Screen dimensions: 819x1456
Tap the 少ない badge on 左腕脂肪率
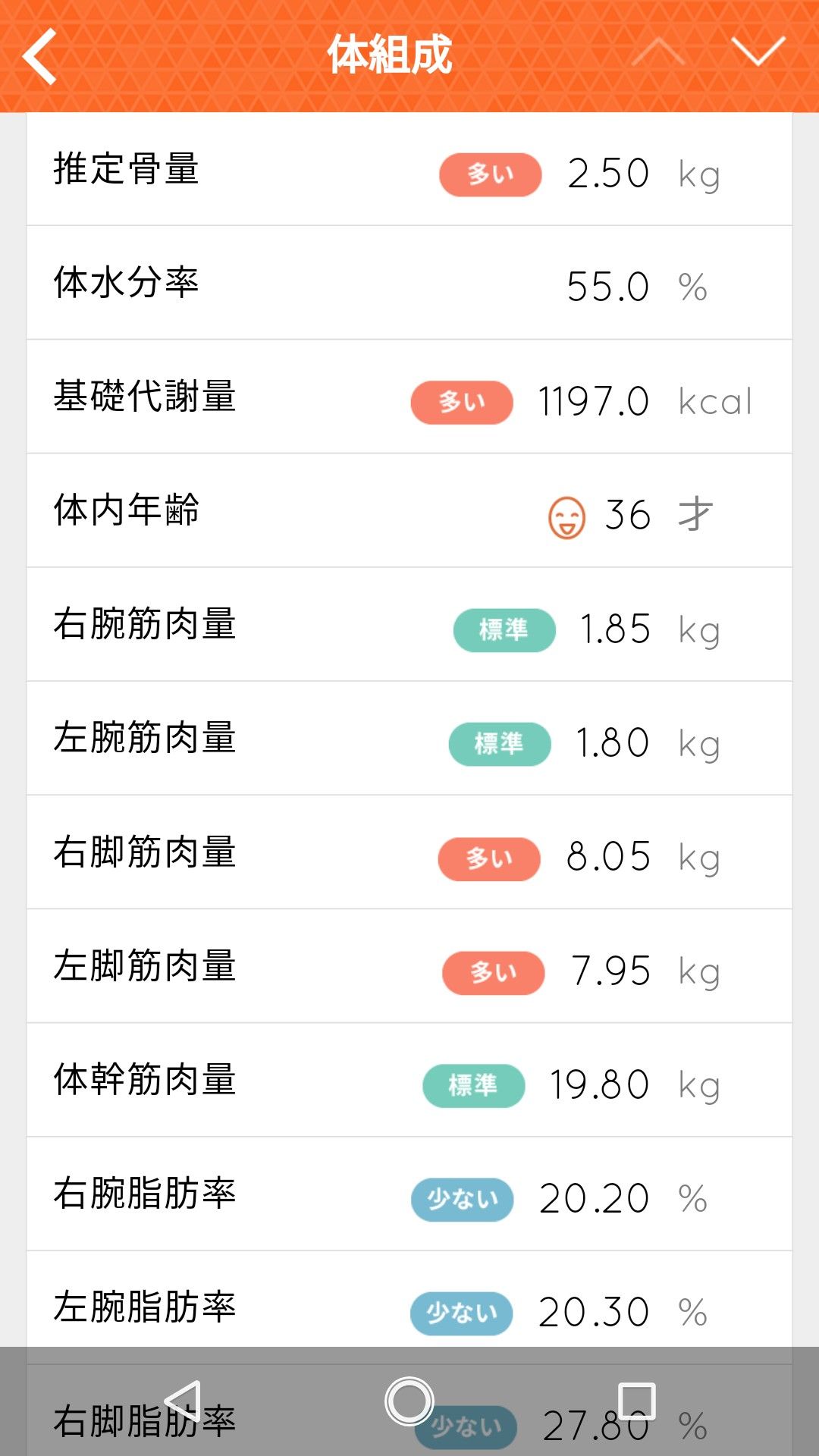pos(461,1313)
